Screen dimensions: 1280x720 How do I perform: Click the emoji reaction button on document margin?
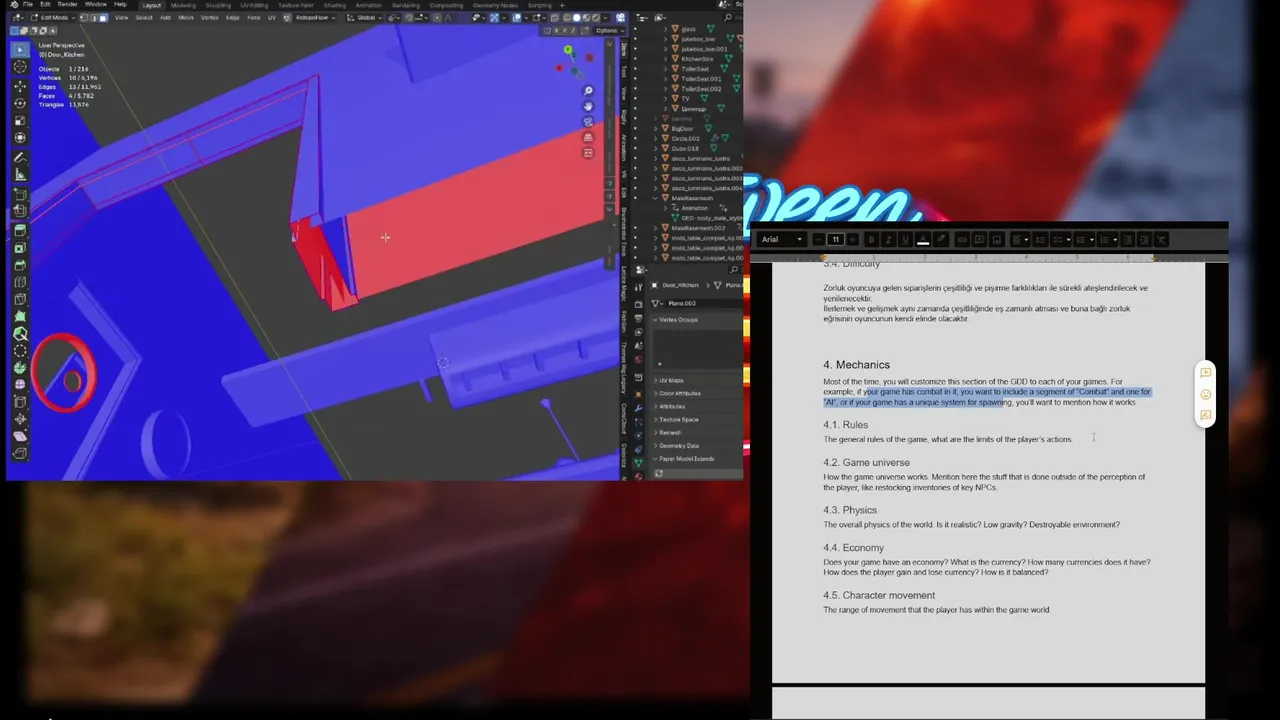point(1206,394)
